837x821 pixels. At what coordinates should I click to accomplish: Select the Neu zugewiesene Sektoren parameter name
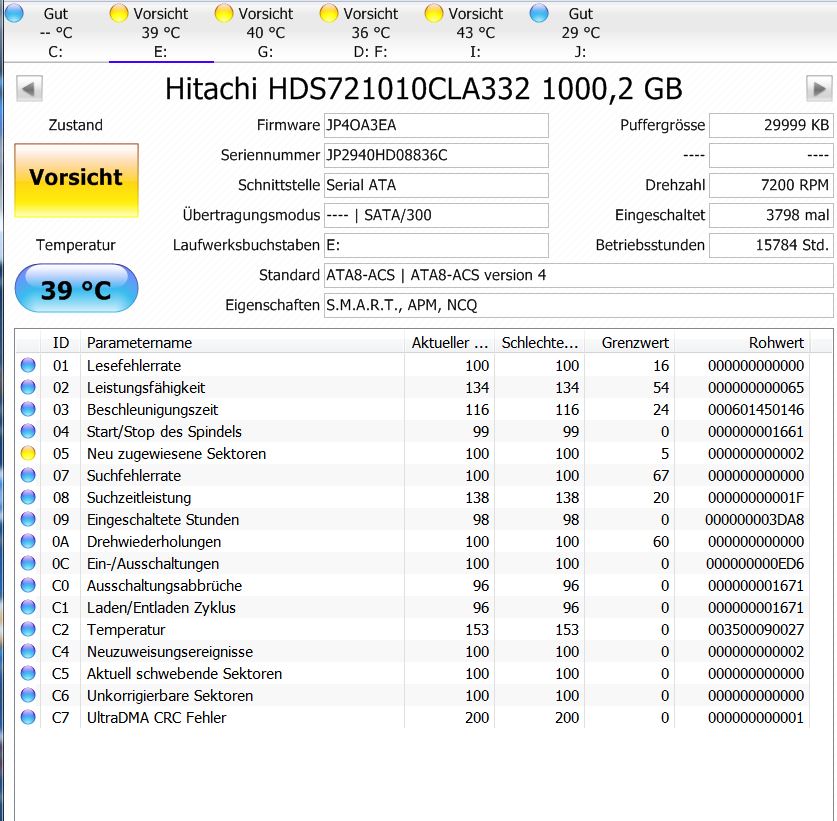point(176,454)
